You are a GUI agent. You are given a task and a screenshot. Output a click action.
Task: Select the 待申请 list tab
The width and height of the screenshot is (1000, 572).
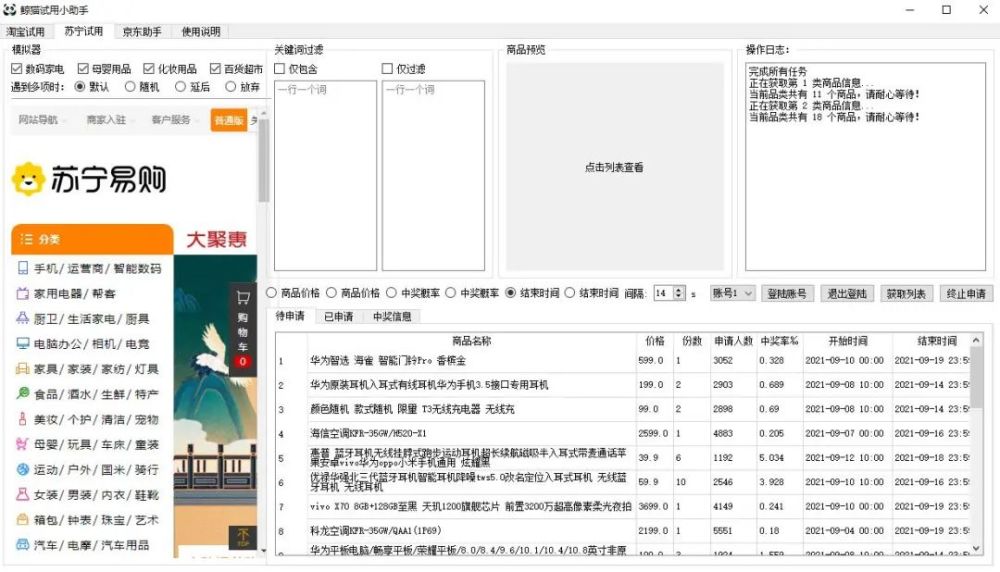pyautogui.click(x=290, y=316)
